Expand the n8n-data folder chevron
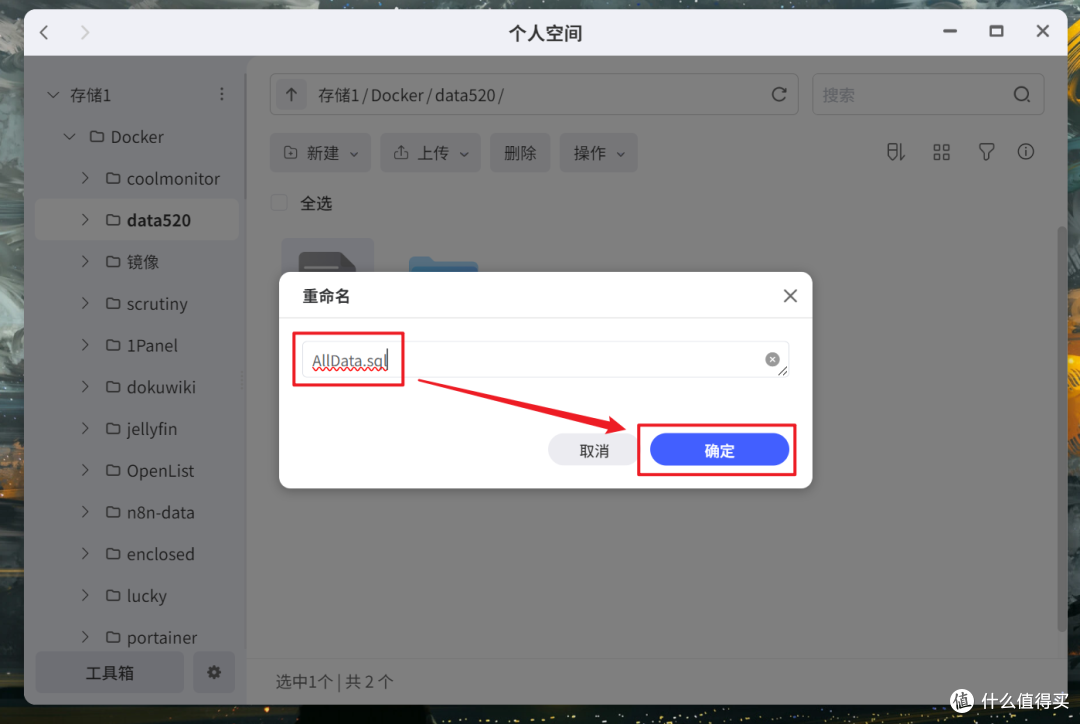 (85, 512)
